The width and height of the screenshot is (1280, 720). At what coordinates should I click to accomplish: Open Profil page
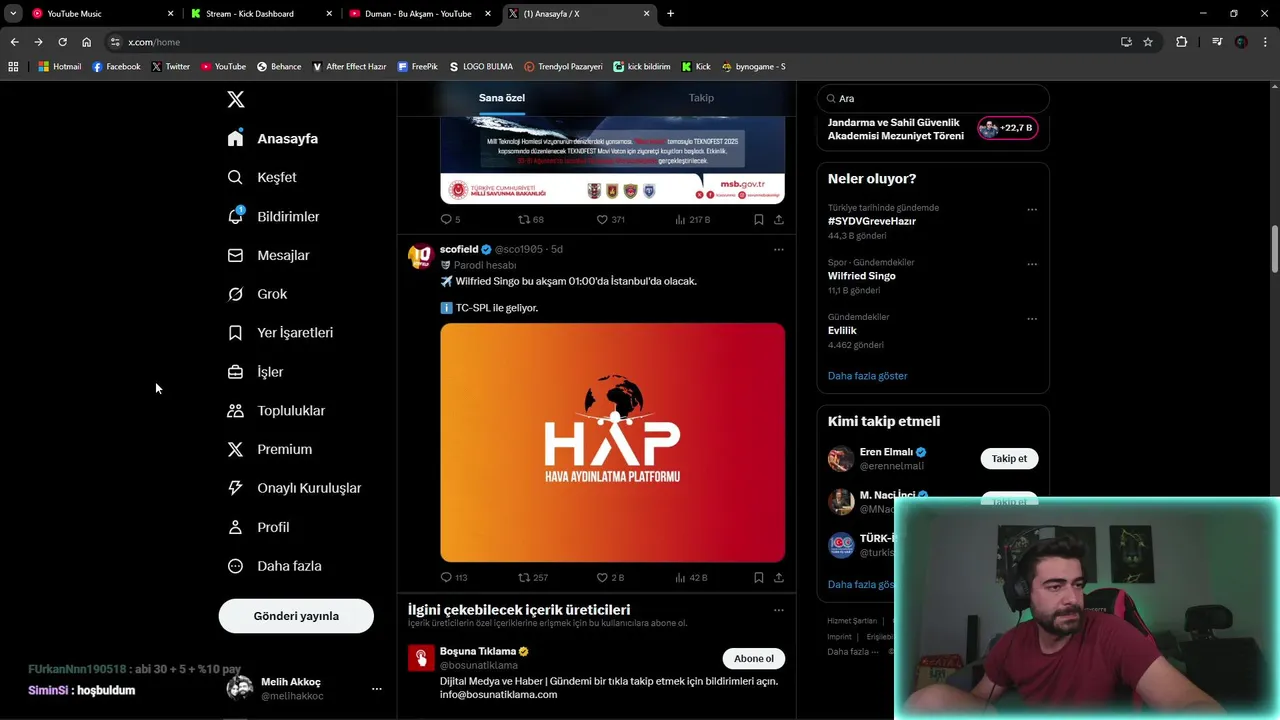(x=259, y=527)
